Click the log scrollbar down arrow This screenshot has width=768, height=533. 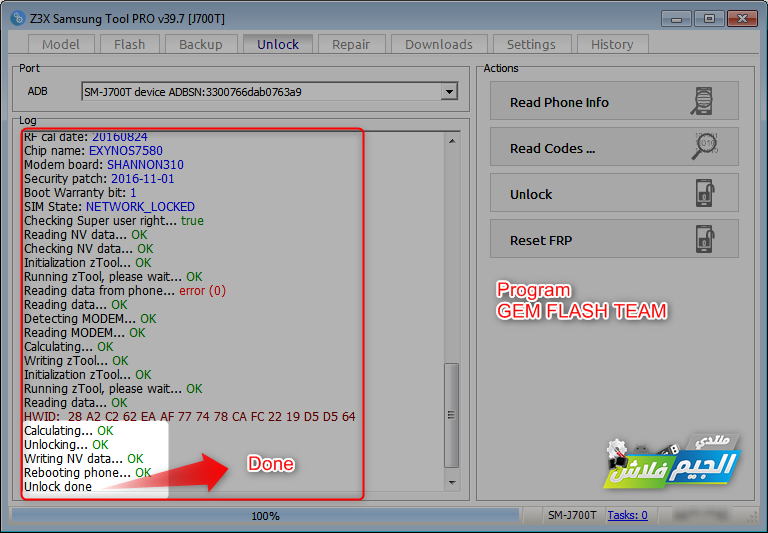[x=452, y=483]
